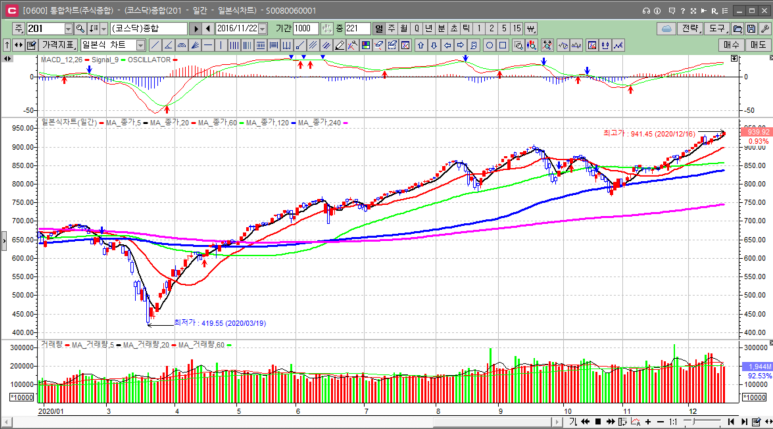773x429 pixels.
Task: Open the stock code 201 dropdown
Action: point(69,29)
